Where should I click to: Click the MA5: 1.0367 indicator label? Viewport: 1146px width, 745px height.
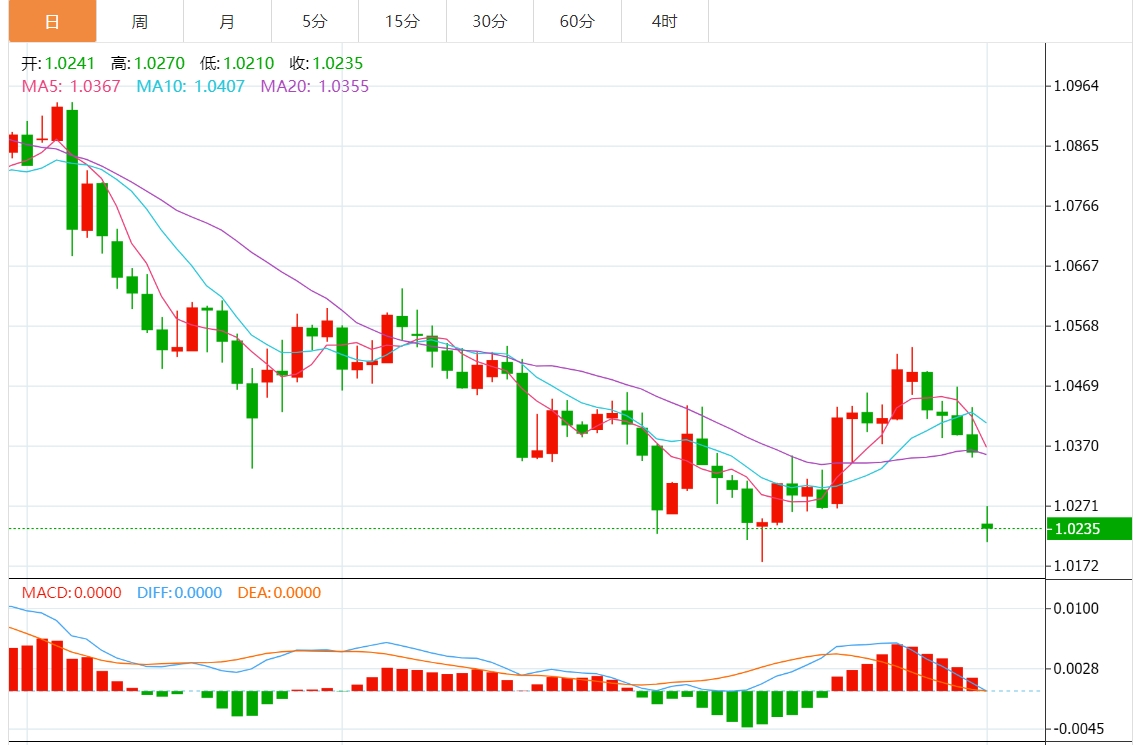point(71,87)
